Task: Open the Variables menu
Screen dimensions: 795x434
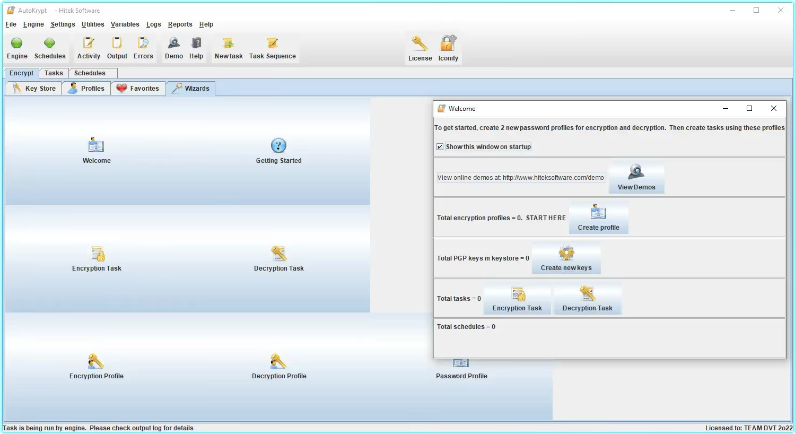Action: [x=125, y=24]
